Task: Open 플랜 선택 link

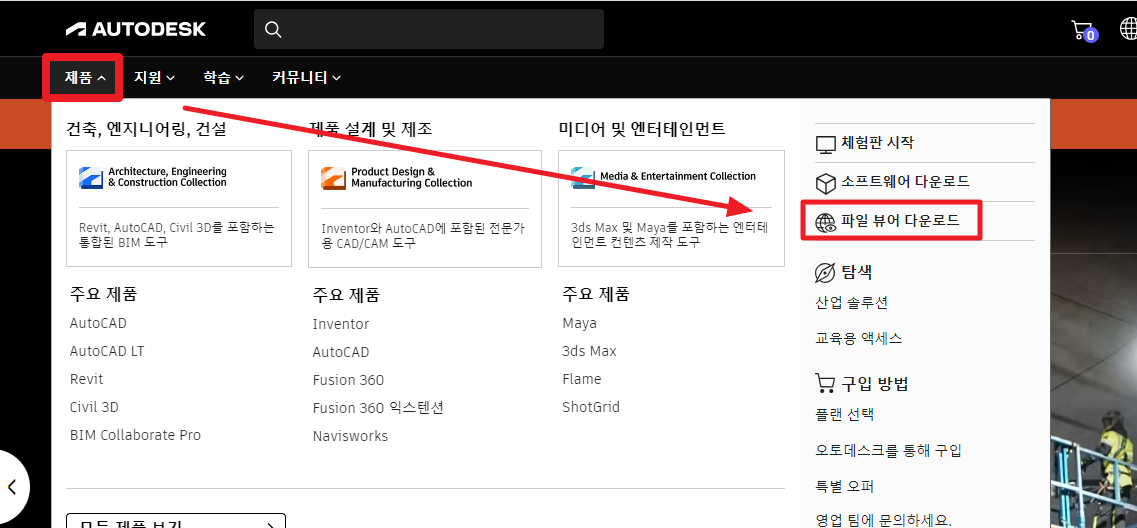Action: [x=845, y=415]
